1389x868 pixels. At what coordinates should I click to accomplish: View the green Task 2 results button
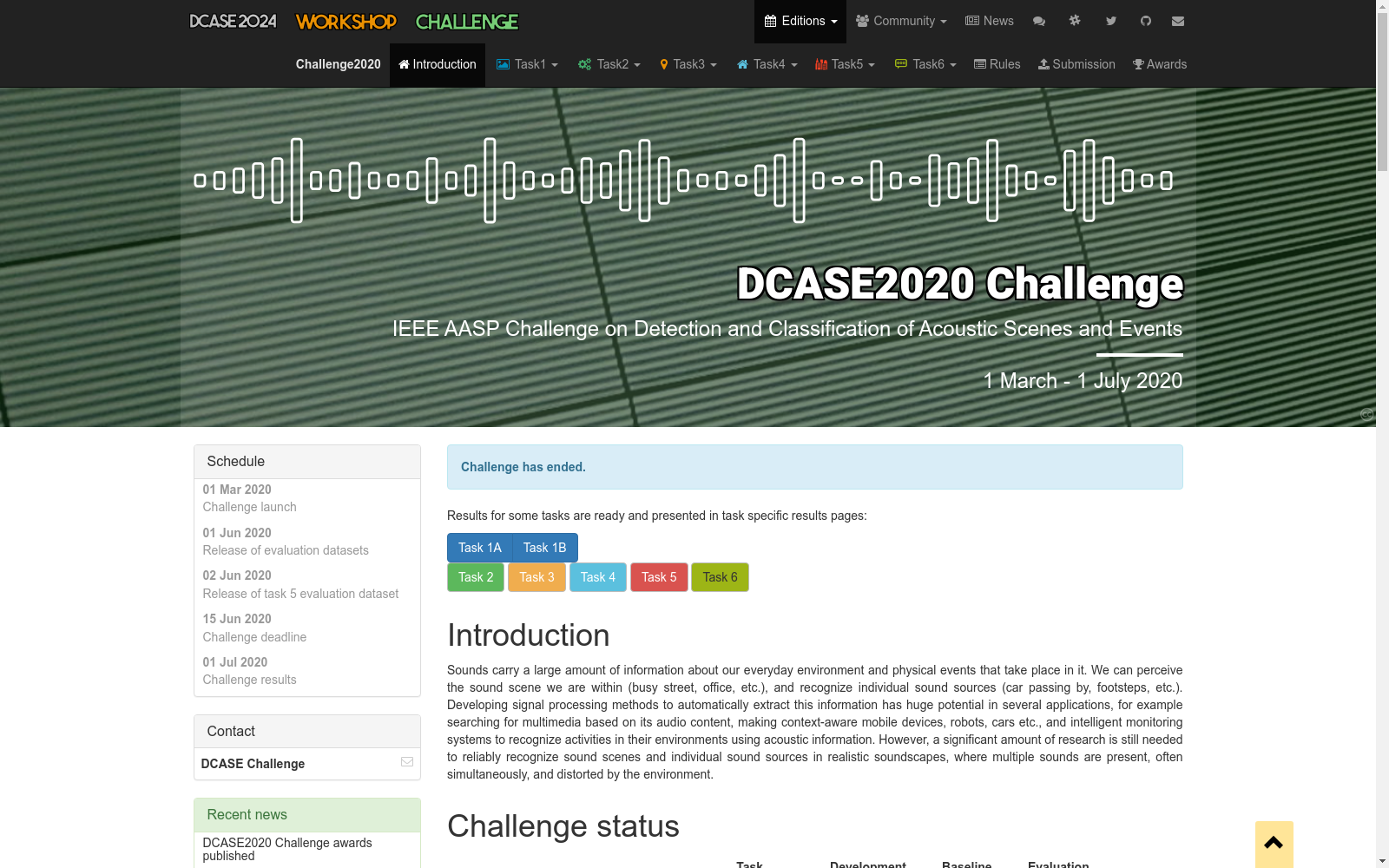click(476, 577)
